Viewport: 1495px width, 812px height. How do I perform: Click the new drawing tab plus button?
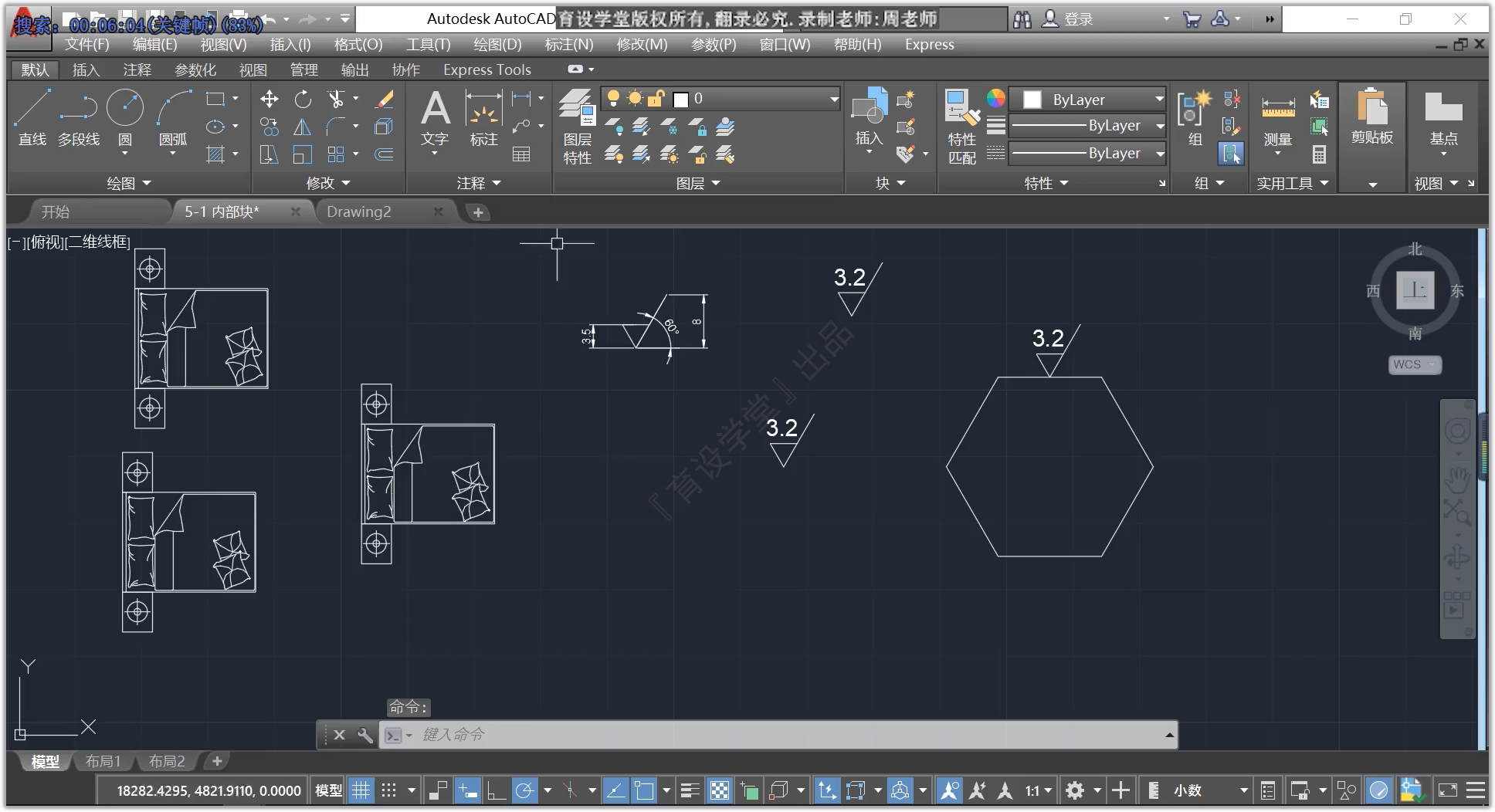[x=478, y=212]
